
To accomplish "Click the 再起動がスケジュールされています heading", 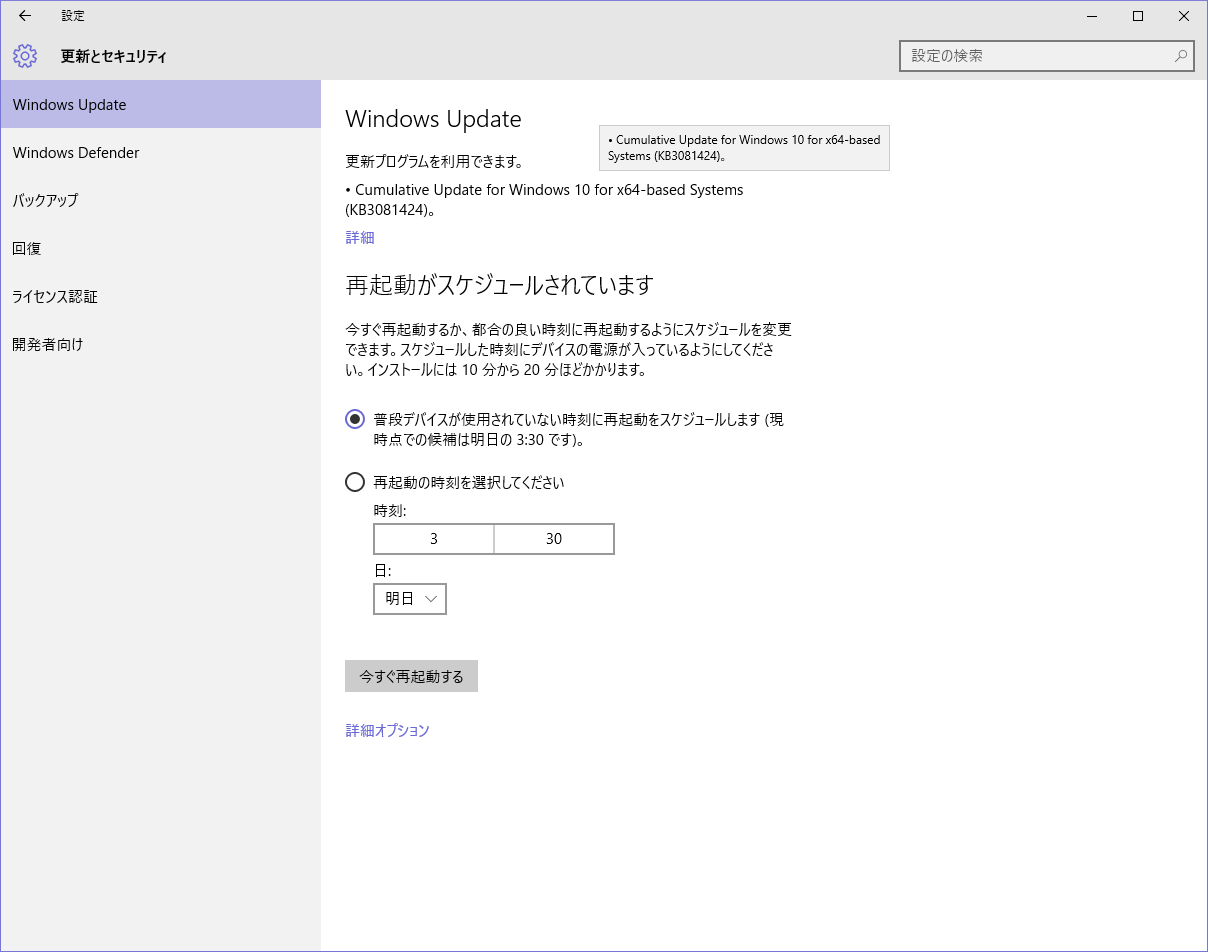I will 499,285.
